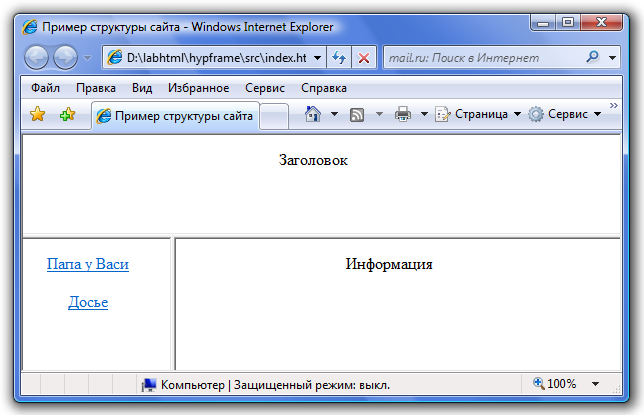
Task: Click the 100% zoom level button
Action: coord(555,384)
